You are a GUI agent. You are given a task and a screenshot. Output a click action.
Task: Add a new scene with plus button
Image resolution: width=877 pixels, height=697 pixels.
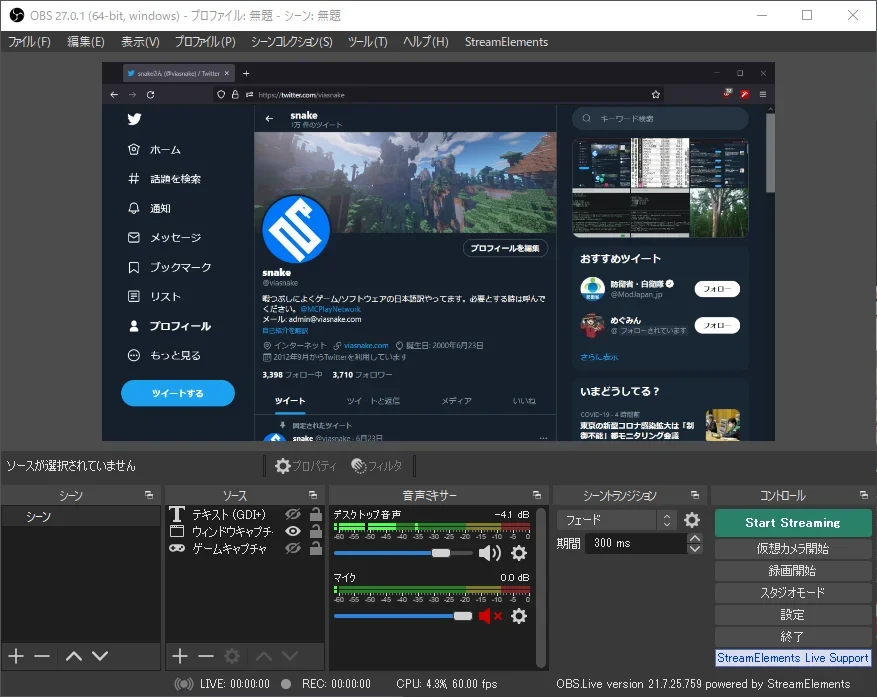pyautogui.click(x=16, y=656)
